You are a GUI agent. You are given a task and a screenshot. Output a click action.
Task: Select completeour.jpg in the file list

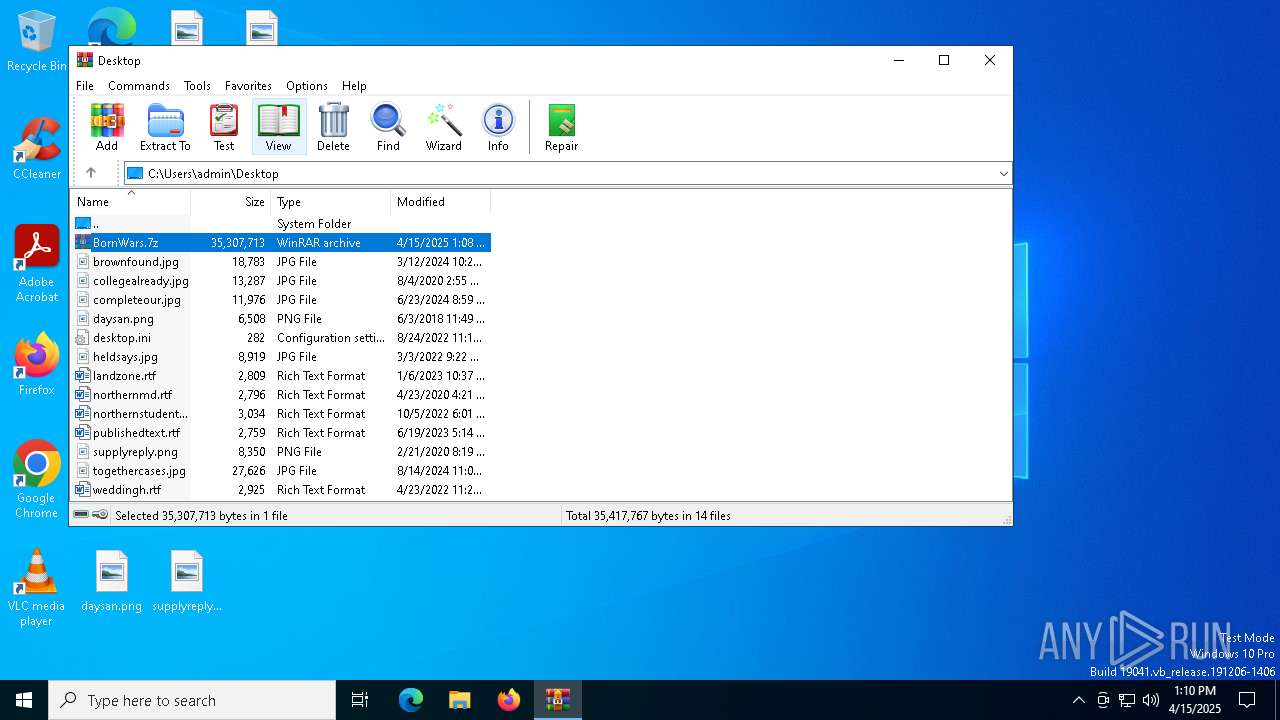281,300
